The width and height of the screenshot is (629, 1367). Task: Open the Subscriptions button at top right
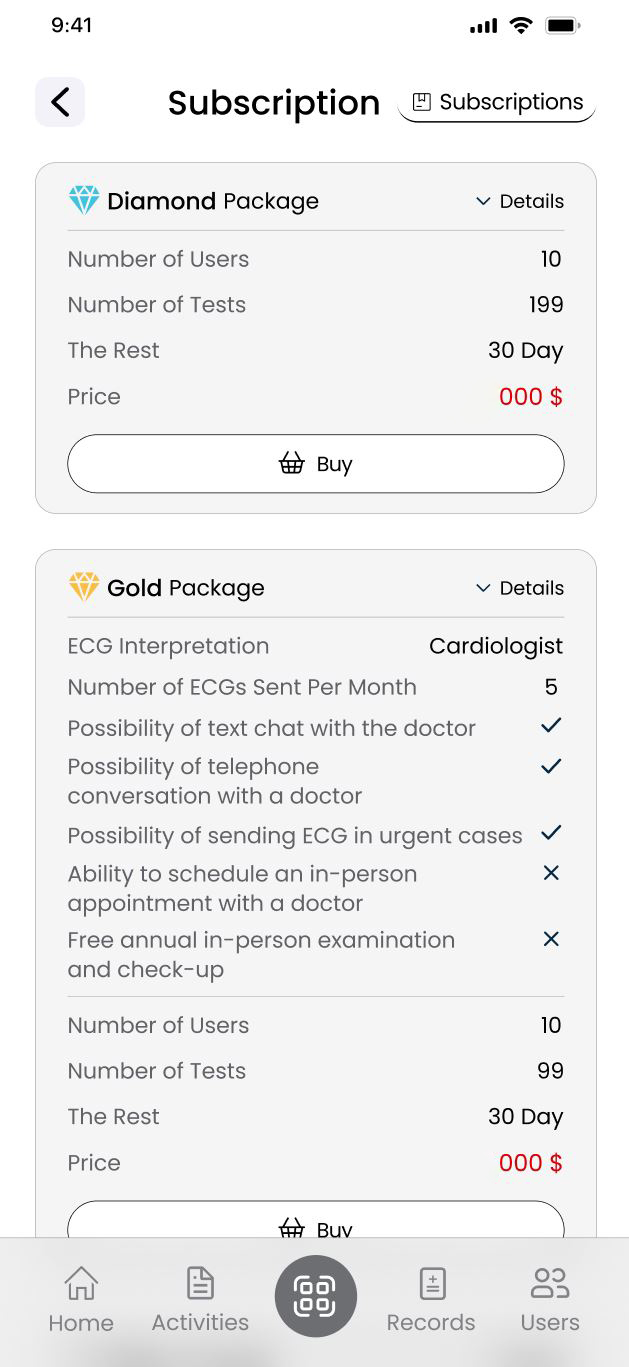497,103
